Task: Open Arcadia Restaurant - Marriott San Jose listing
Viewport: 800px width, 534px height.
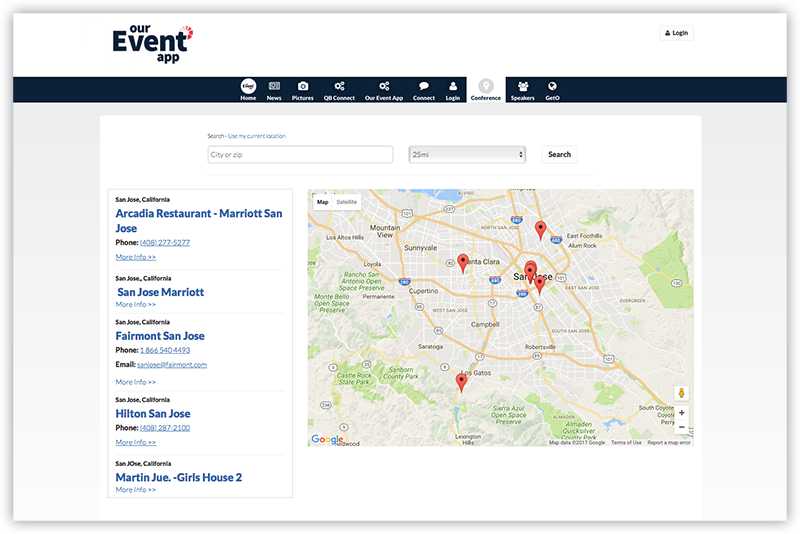Action: [198, 221]
